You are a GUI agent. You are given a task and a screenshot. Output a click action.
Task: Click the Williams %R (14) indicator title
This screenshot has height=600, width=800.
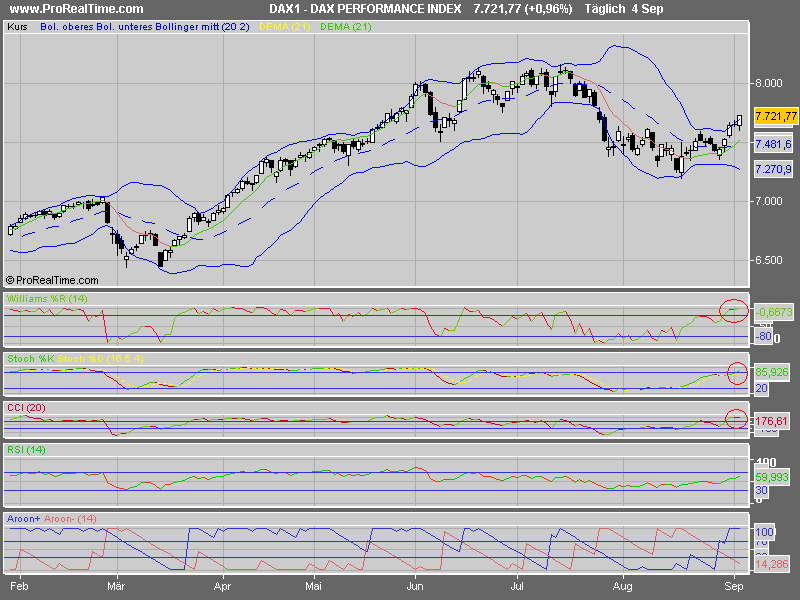47,298
